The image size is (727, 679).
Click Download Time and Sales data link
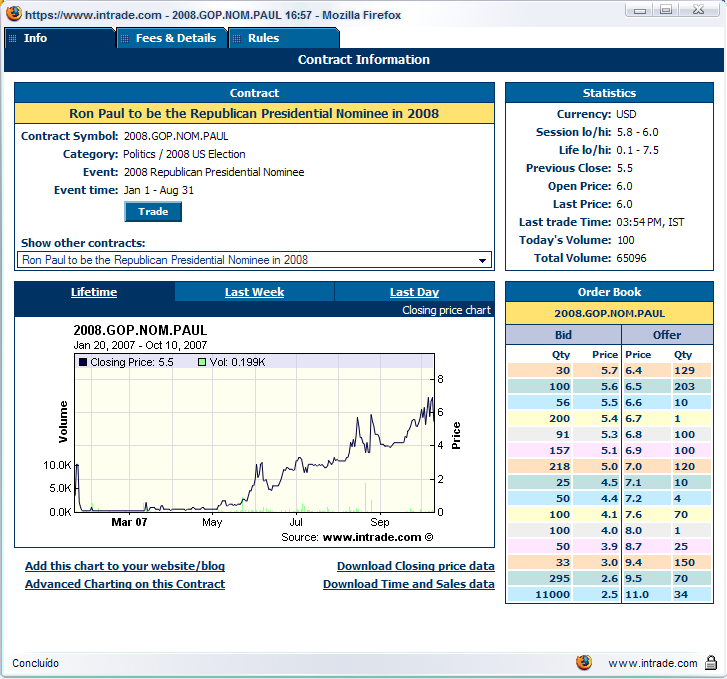(408, 584)
